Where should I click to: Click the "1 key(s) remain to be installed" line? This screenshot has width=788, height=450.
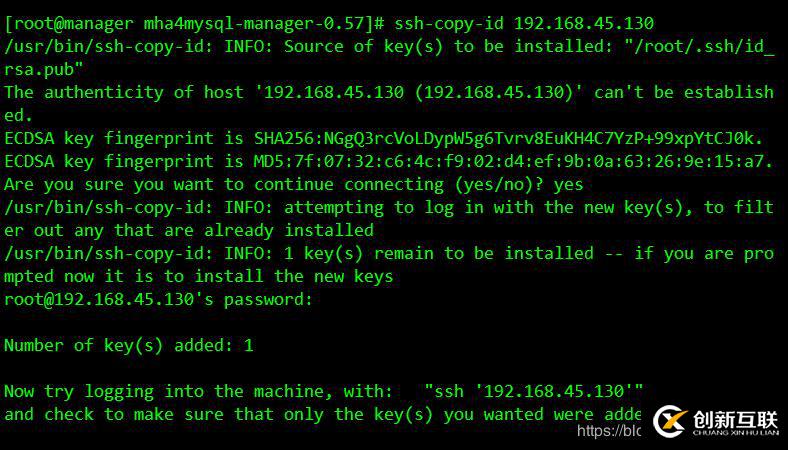point(388,253)
